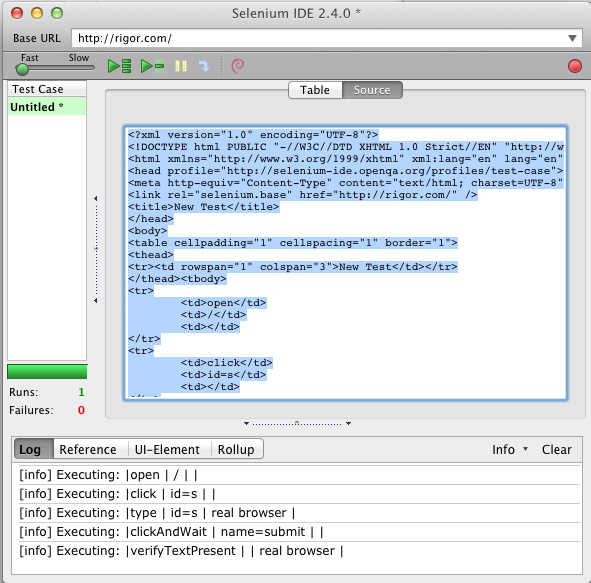Zoom the Selenium IDE window

point(57,13)
